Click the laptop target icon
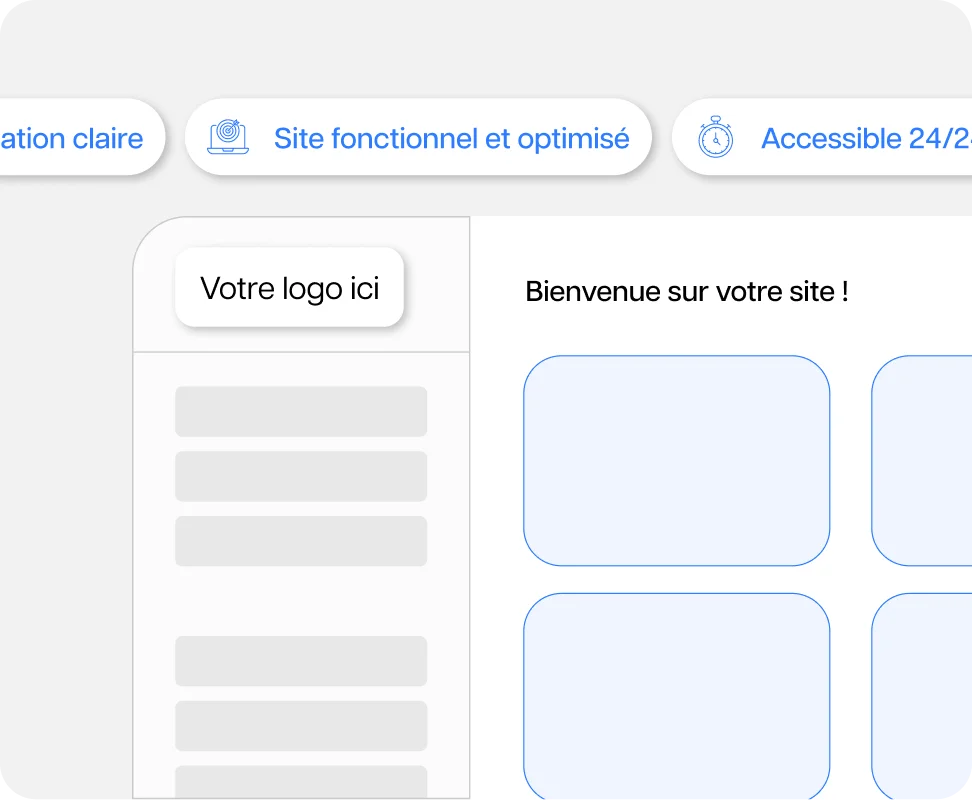Viewport: 972px width, 800px height. tap(228, 137)
